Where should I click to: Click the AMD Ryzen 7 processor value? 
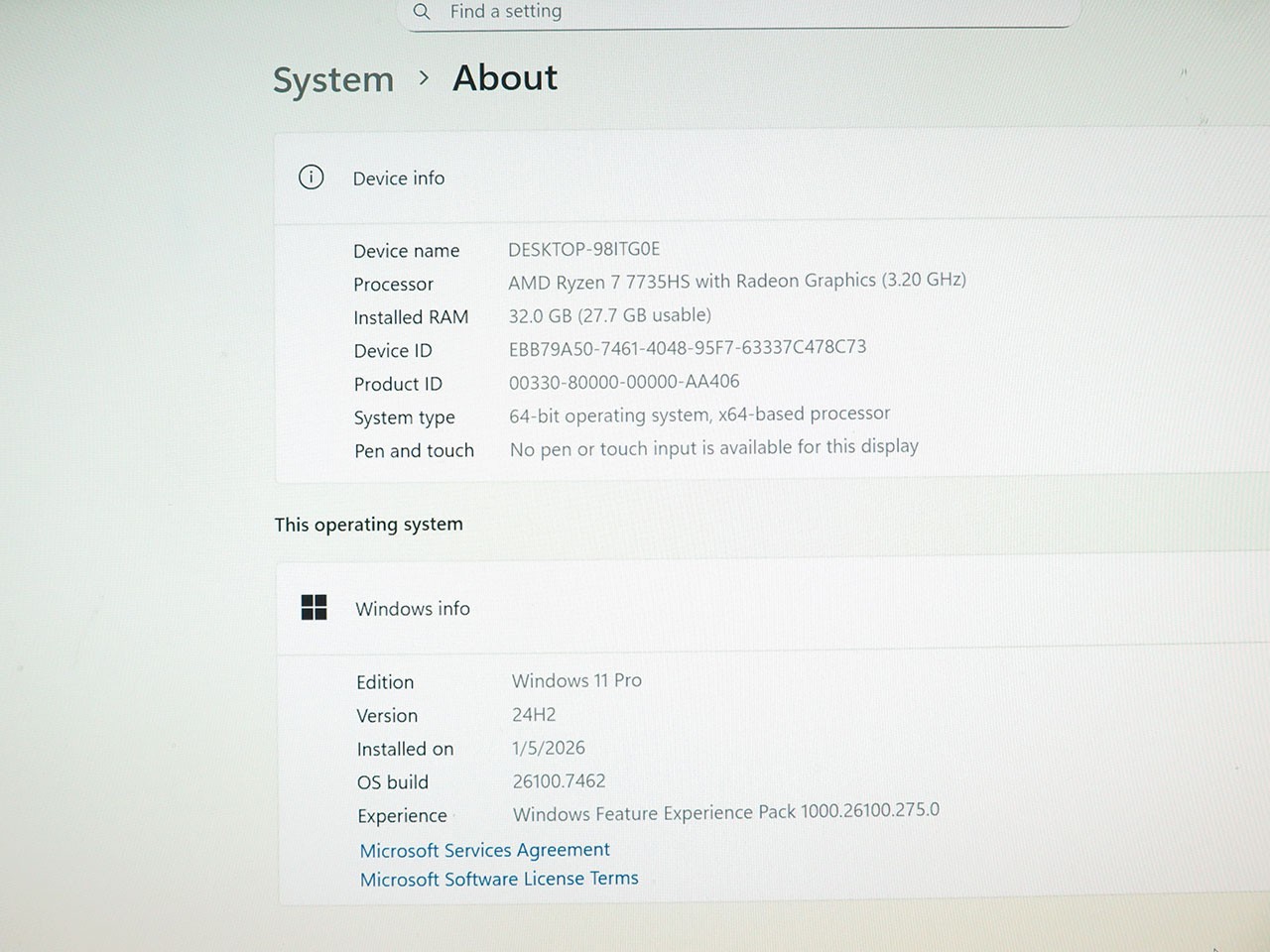pos(736,281)
